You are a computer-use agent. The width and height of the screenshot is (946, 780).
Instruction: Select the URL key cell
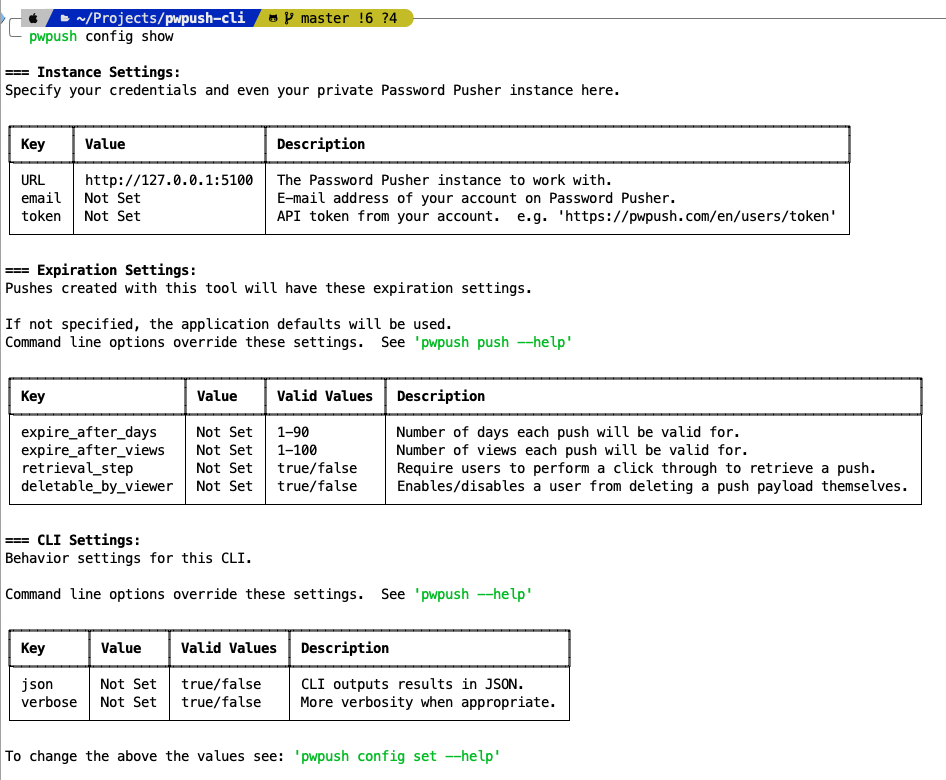point(33,180)
